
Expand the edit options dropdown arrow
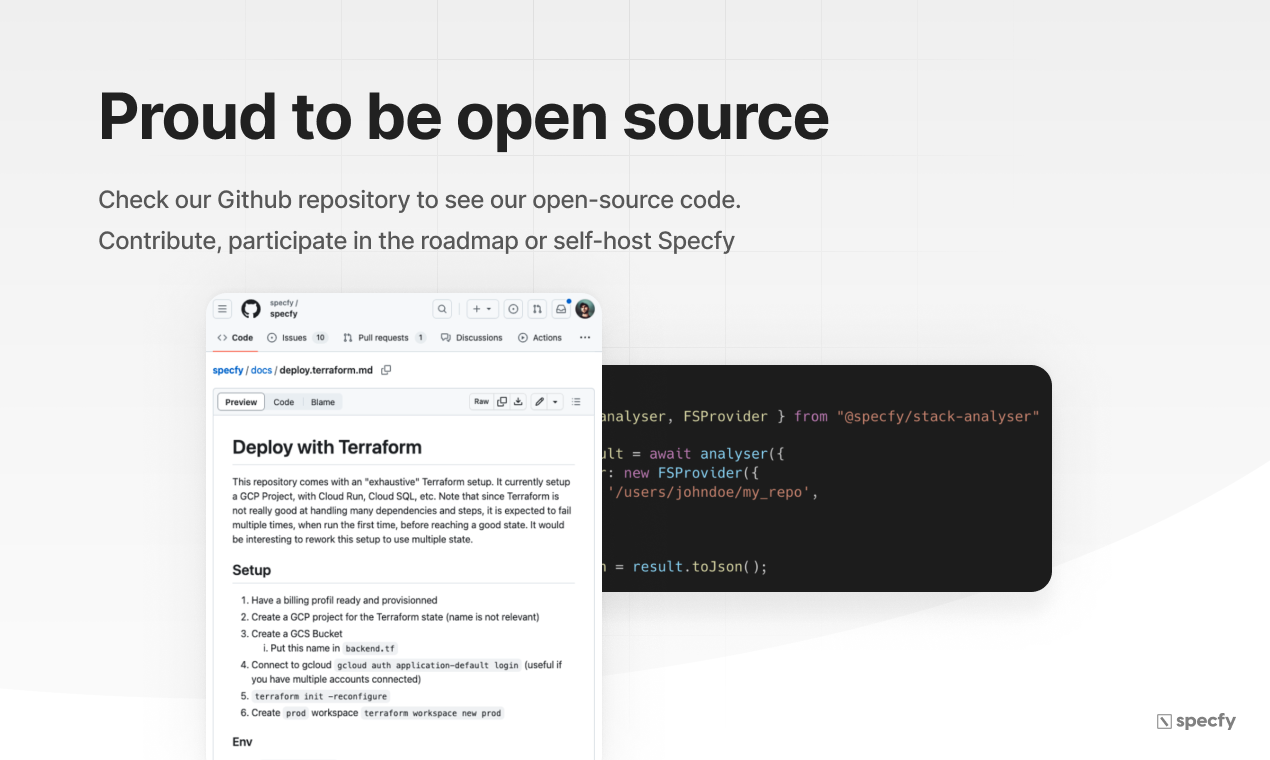(x=556, y=402)
